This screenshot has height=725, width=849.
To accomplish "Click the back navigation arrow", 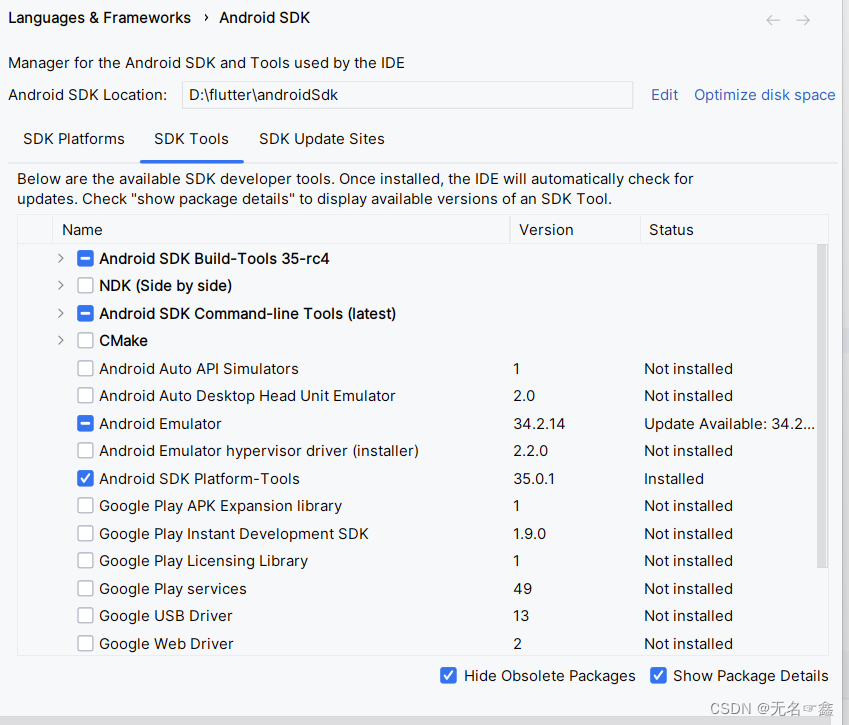I will tap(773, 20).
